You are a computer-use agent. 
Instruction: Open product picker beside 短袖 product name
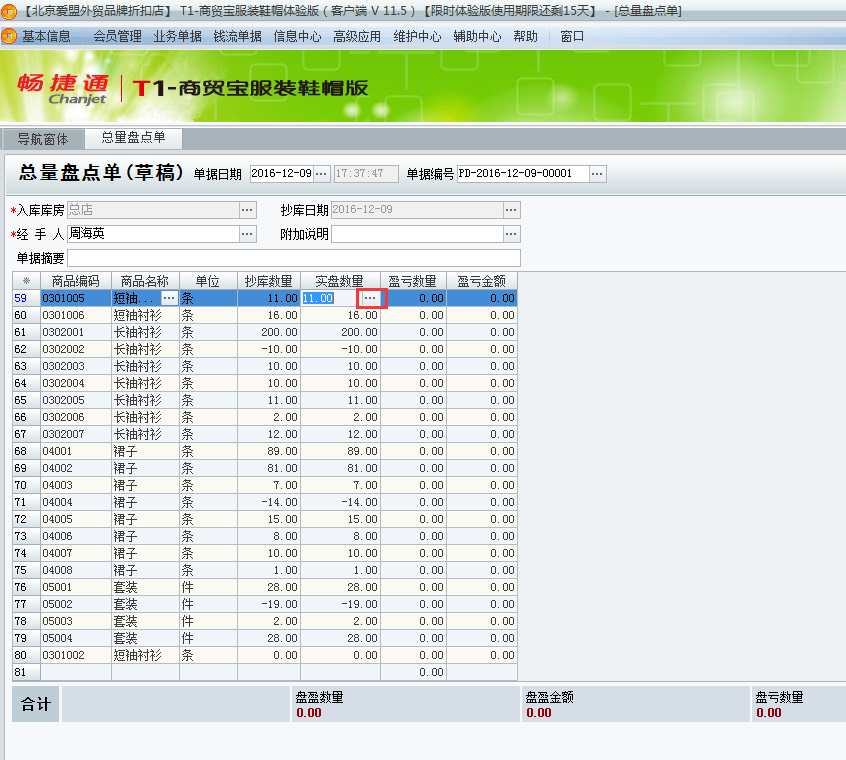coord(169,298)
